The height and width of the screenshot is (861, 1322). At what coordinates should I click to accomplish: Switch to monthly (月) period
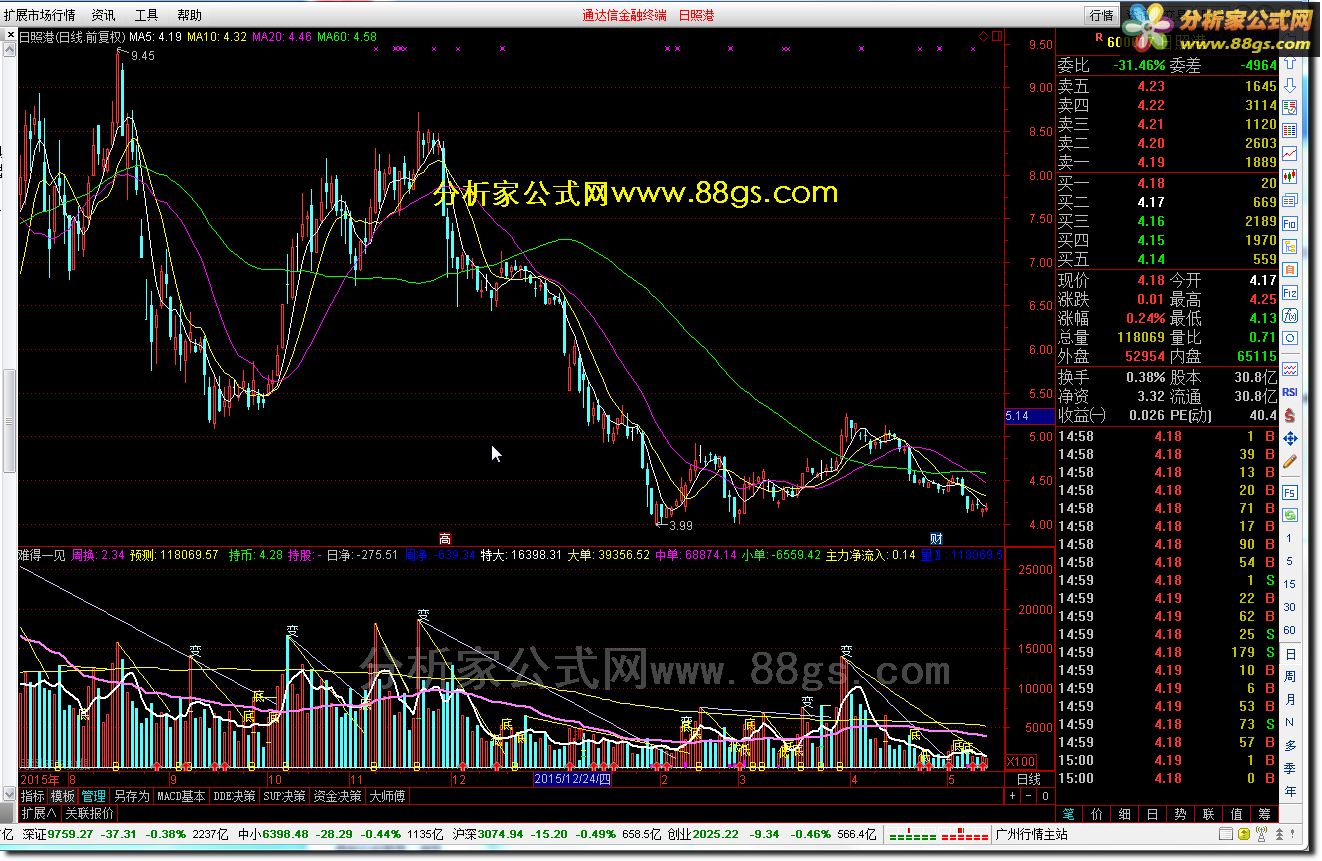1290,700
